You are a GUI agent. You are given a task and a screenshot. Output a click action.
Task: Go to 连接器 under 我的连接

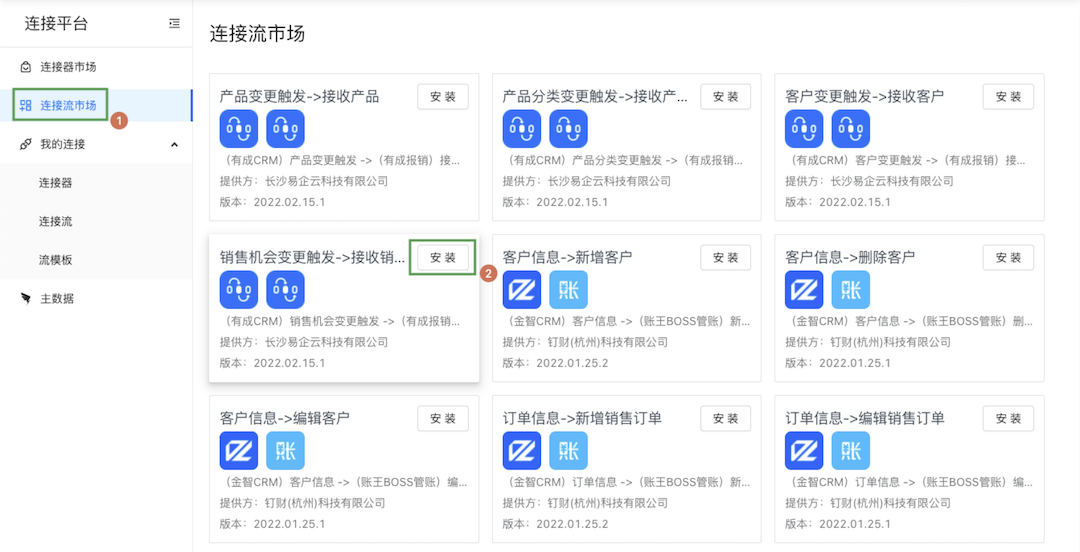click(56, 183)
